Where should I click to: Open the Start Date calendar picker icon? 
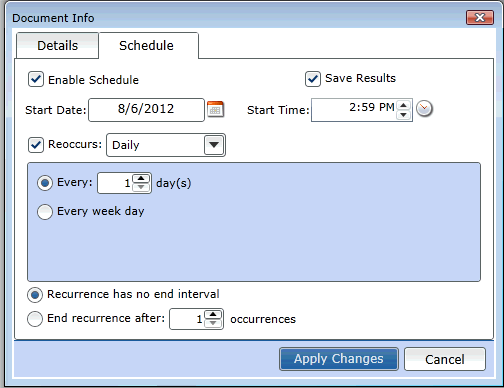215,109
